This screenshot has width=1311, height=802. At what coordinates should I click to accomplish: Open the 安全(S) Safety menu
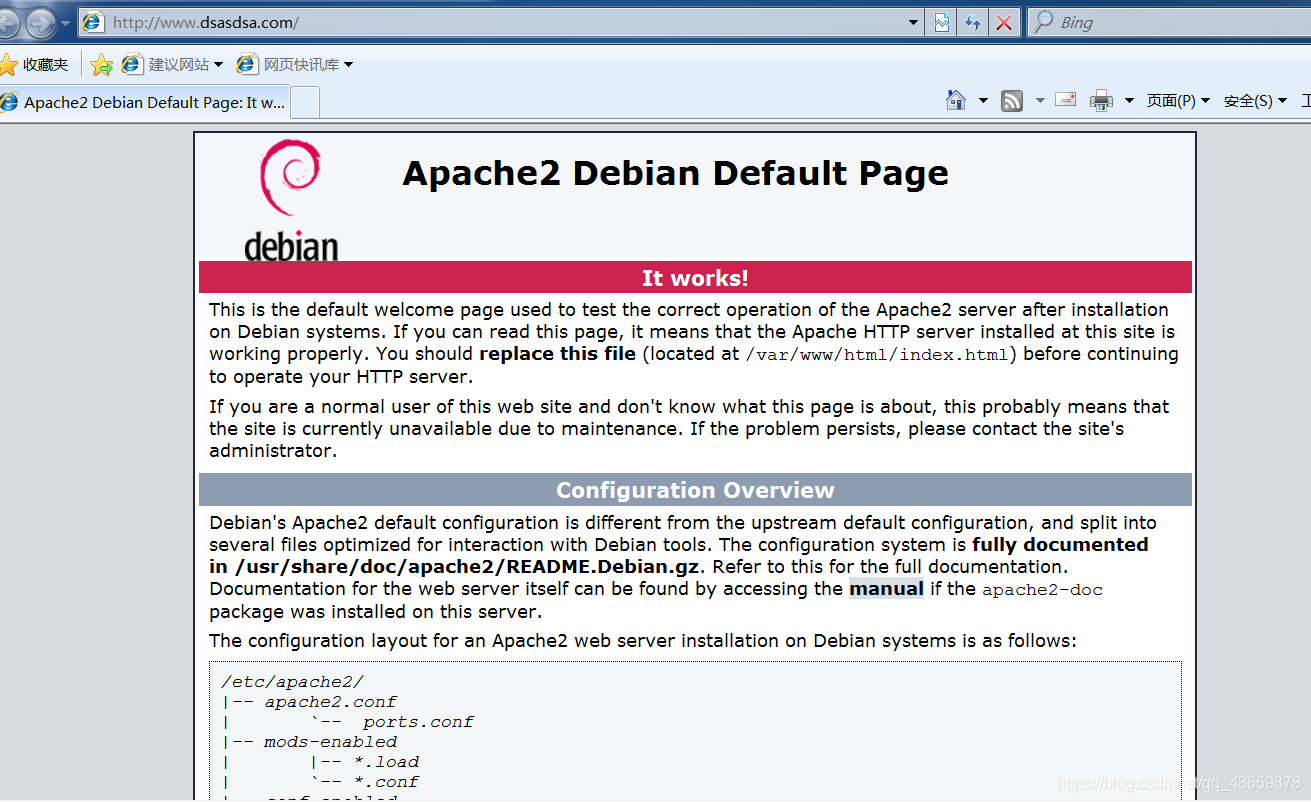pos(1255,101)
